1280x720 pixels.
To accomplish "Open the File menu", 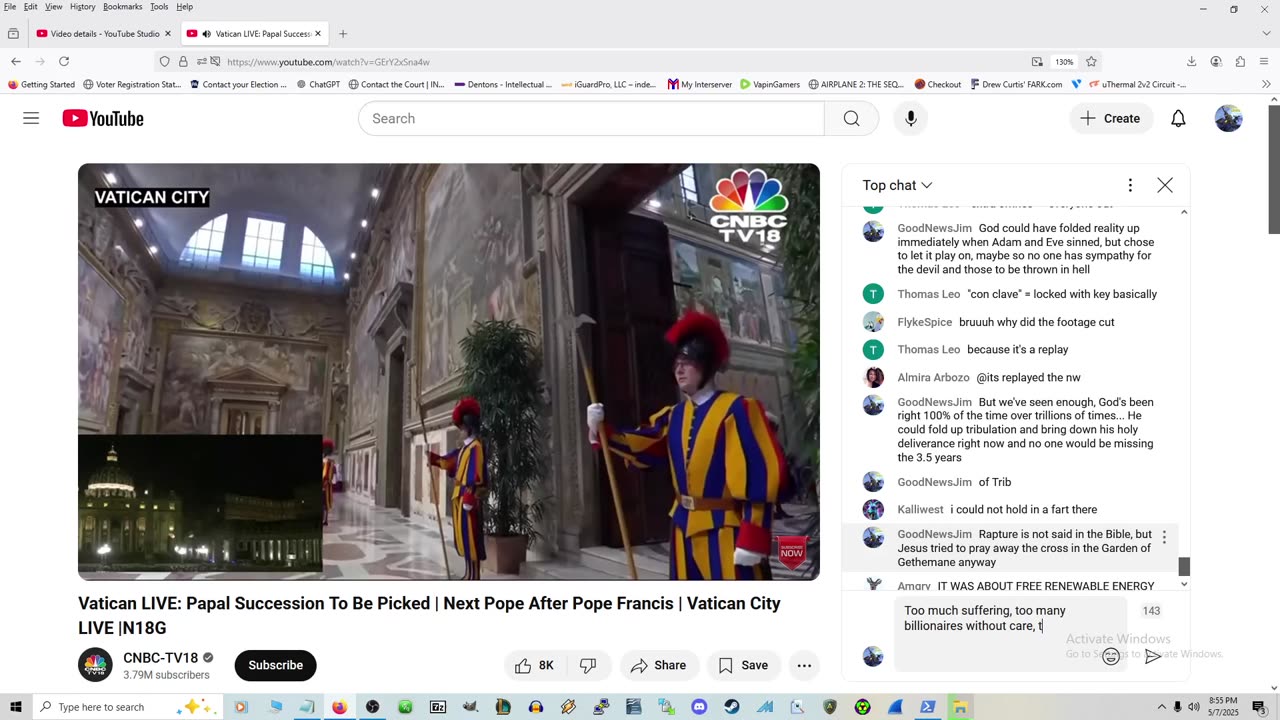I will point(10,7).
